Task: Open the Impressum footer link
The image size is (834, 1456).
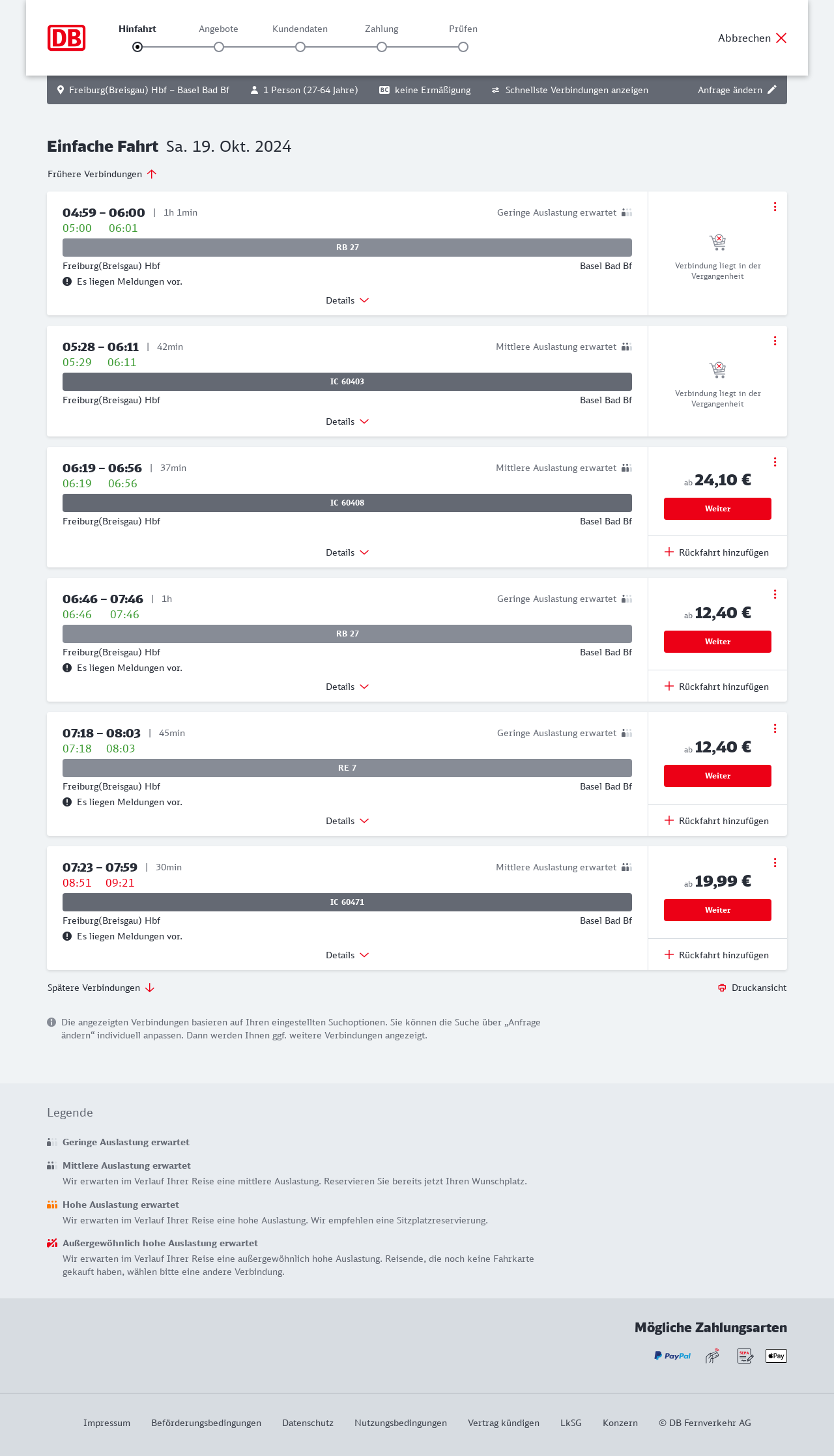Action: (x=107, y=1423)
